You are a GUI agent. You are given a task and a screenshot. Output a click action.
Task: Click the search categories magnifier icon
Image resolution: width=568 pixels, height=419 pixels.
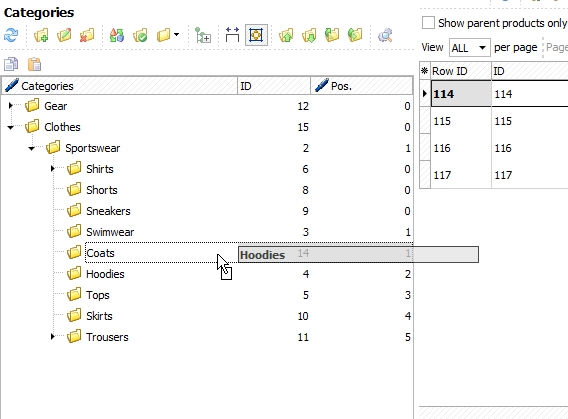click(385, 35)
